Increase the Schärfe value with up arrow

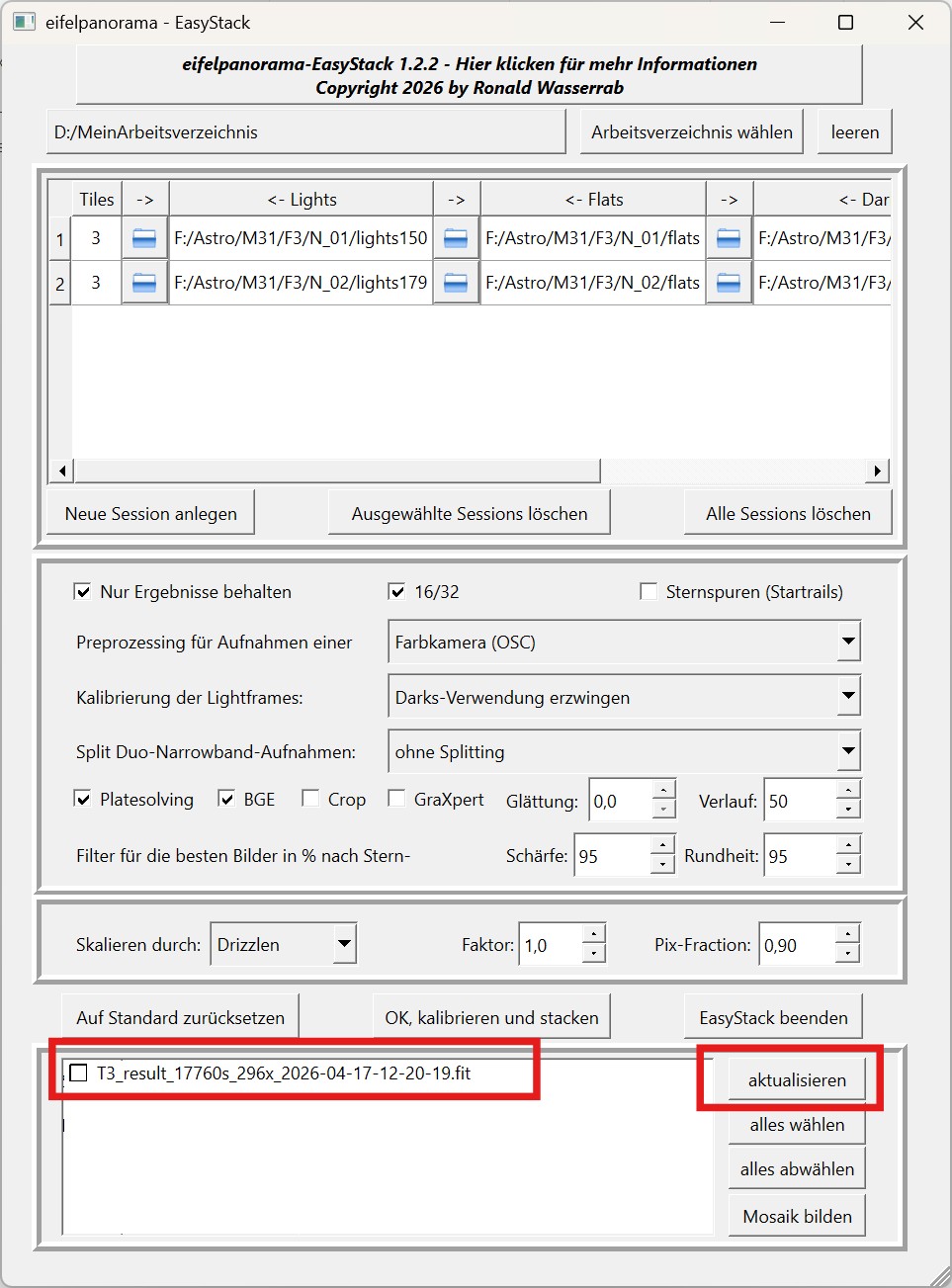663,846
